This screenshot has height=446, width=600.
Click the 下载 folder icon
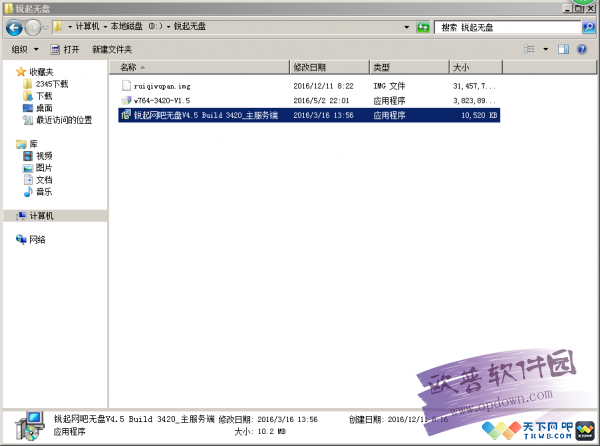click(28, 96)
